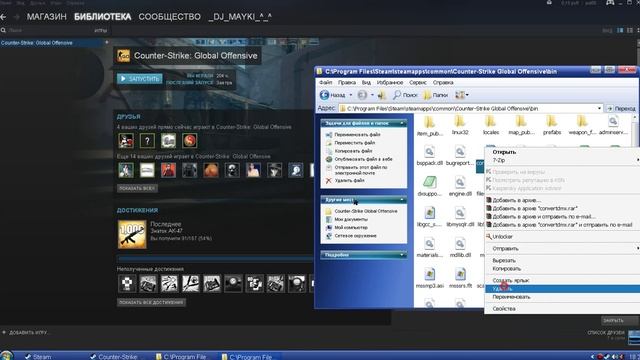Switch to МАГАЗИН tab in Steam
The width and height of the screenshot is (640, 360).
47,17
